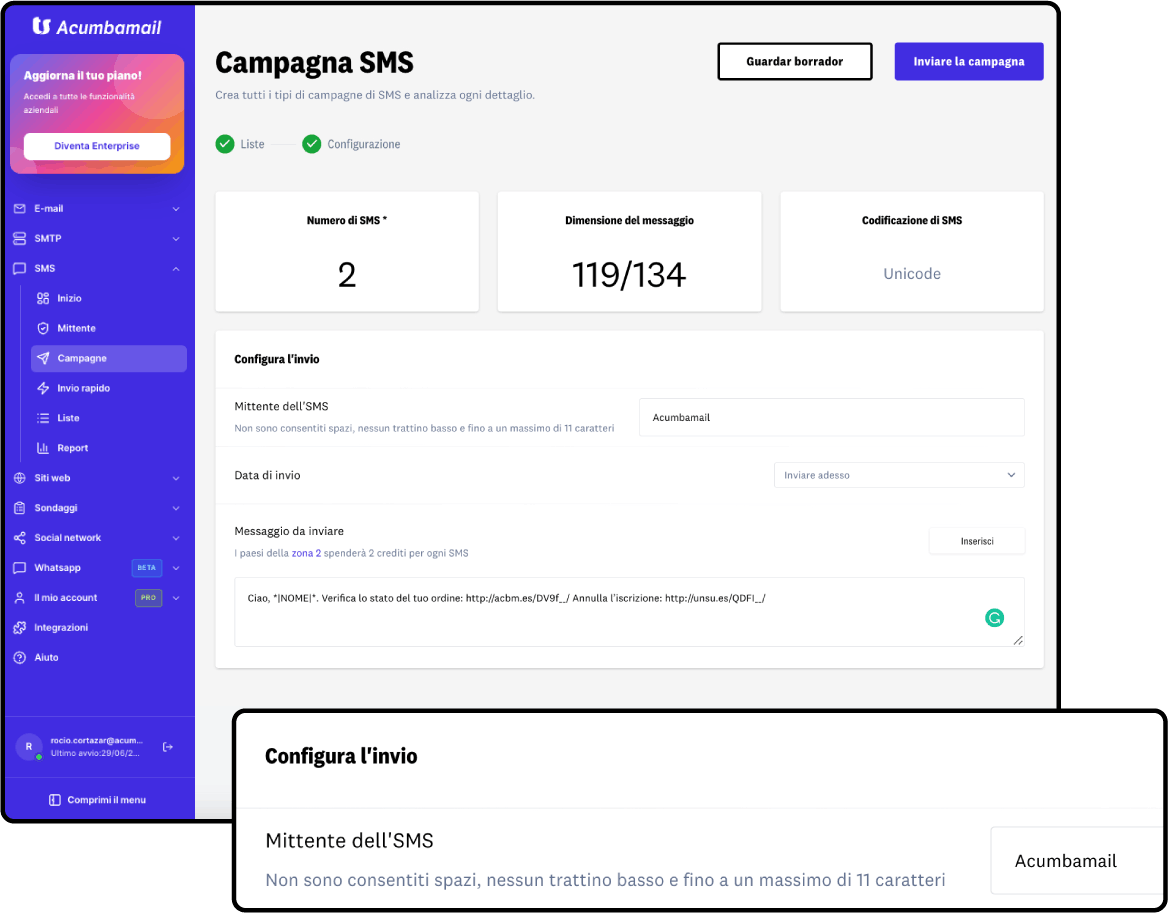Click the Acumbamail logo icon
The width and height of the screenshot is (1168, 913).
(42, 26)
